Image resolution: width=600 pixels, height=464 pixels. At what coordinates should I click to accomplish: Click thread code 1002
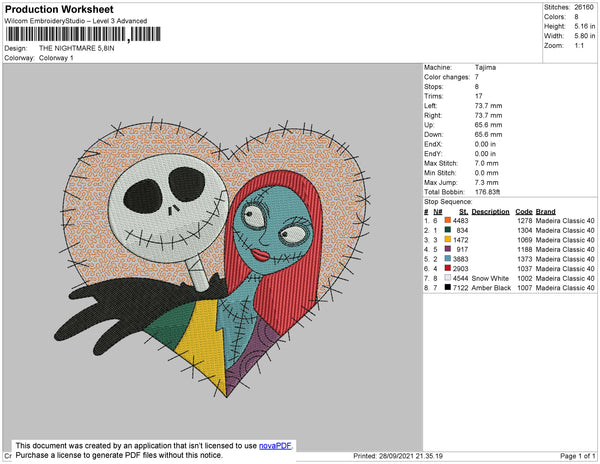point(525,278)
